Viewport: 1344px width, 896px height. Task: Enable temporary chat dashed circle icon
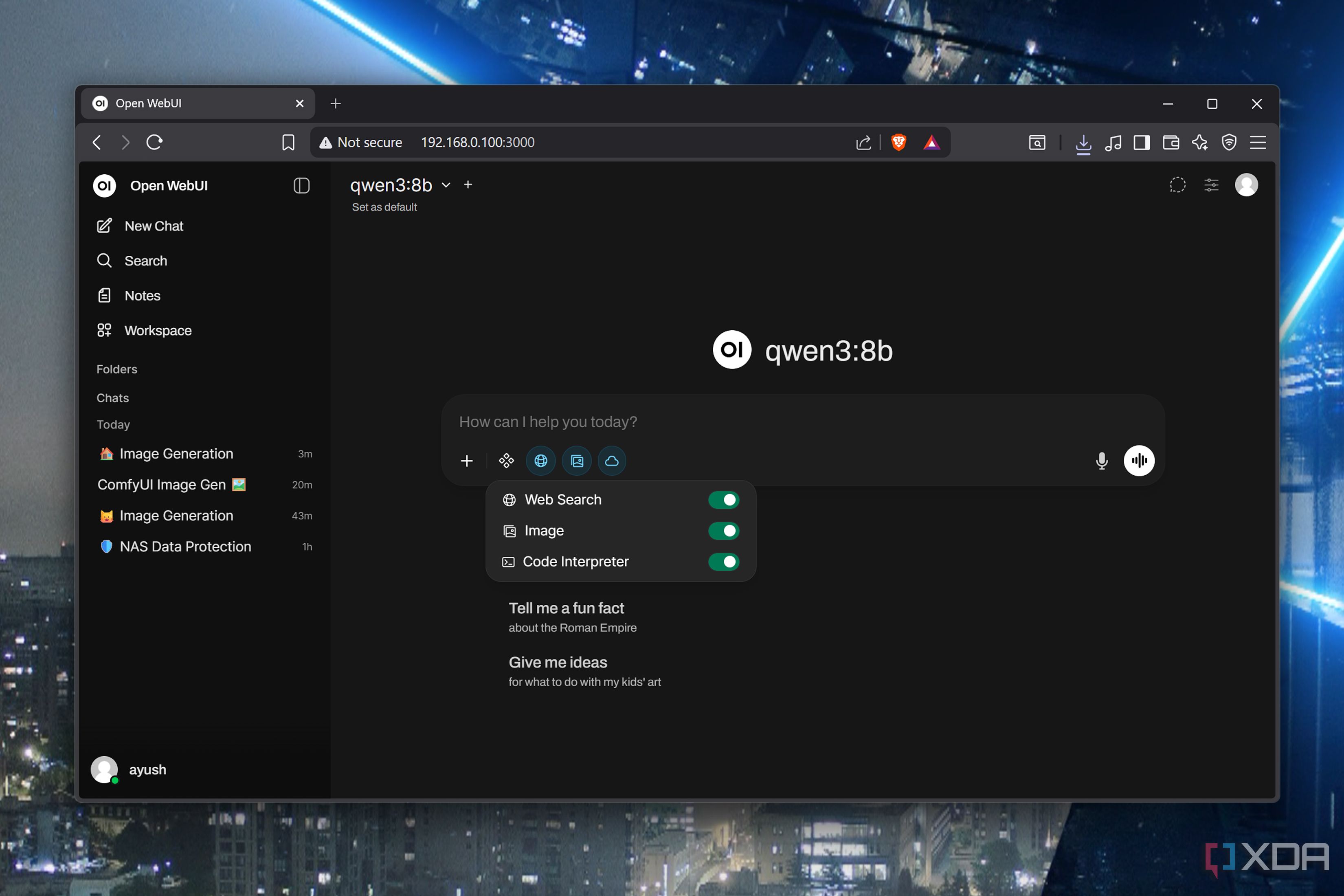(x=1177, y=184)
